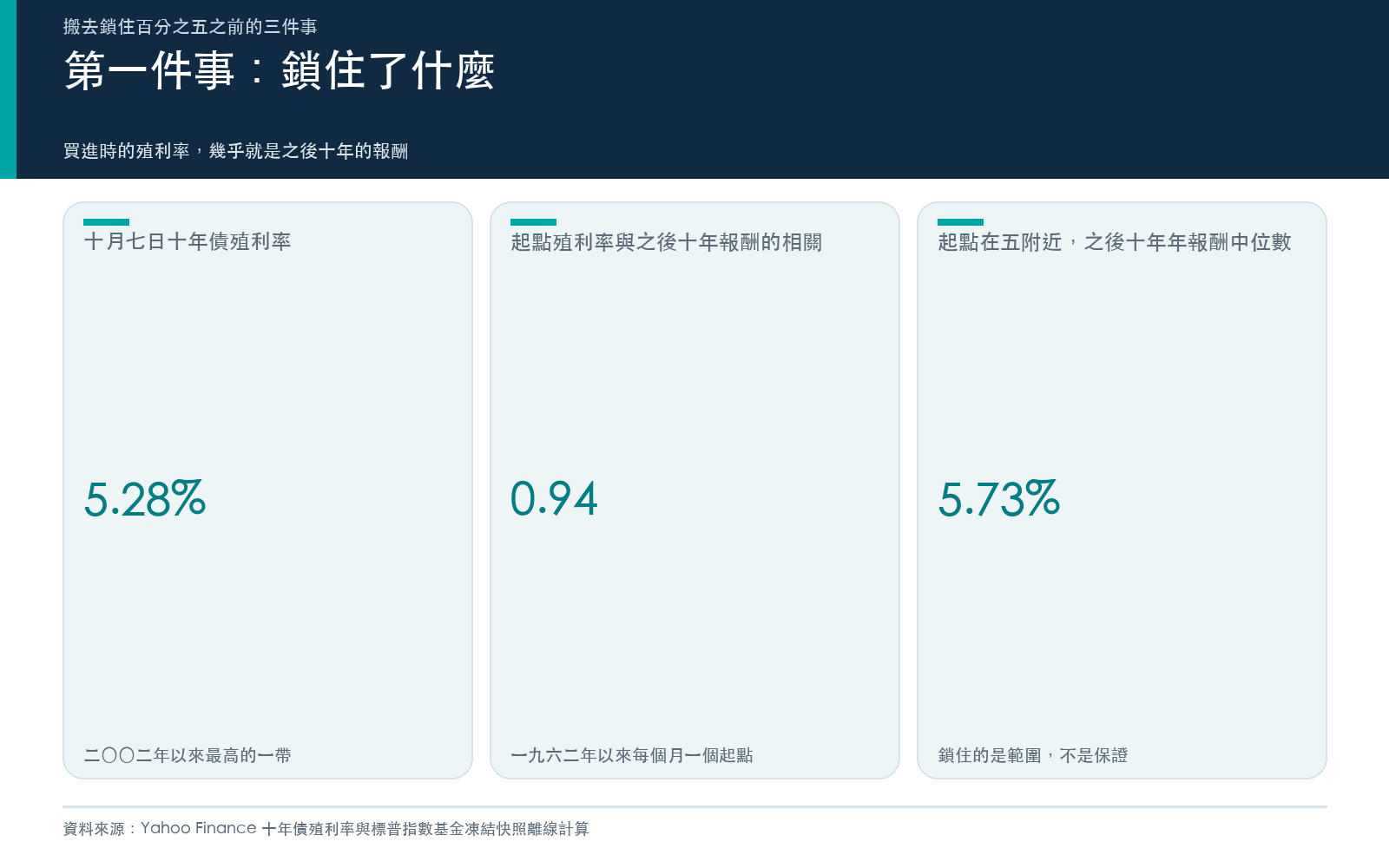Select the header line 搬去鎖住百分之五之前的三件事
1389x868 pixels.
(x=190, y=27)
